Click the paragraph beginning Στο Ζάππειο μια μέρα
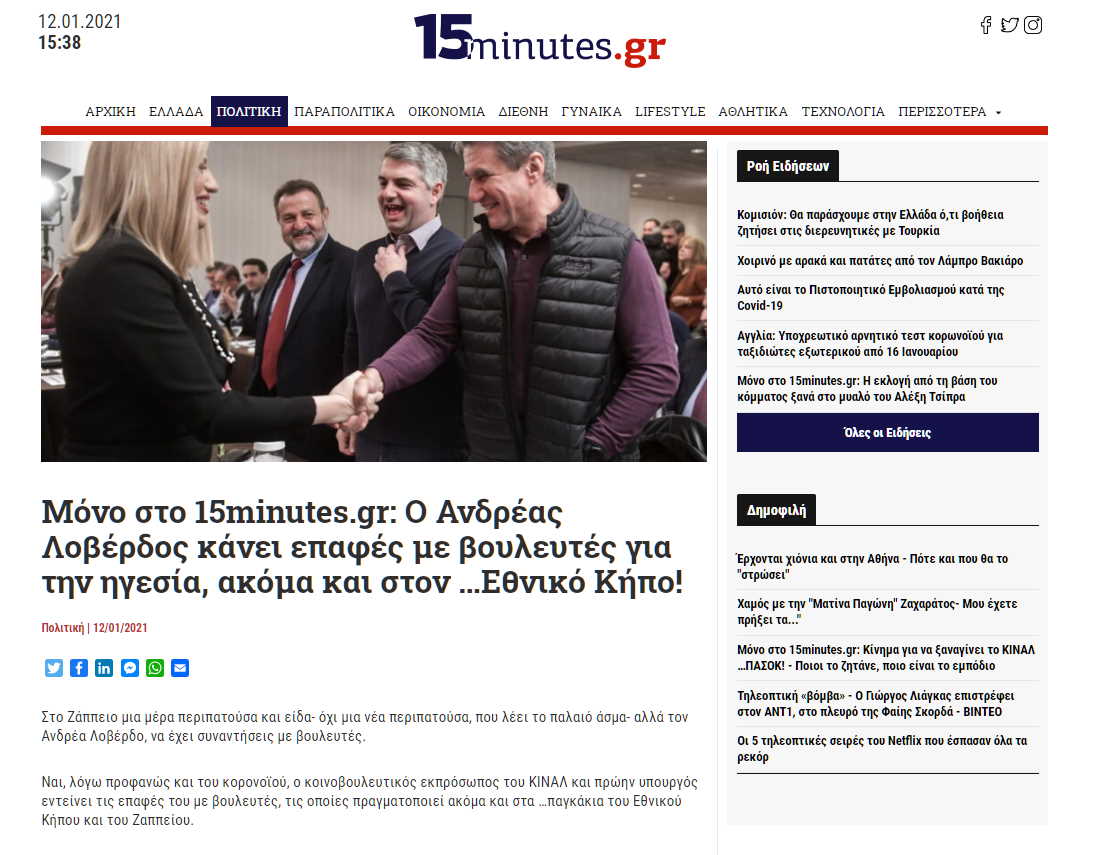 (x=364, y=726)
